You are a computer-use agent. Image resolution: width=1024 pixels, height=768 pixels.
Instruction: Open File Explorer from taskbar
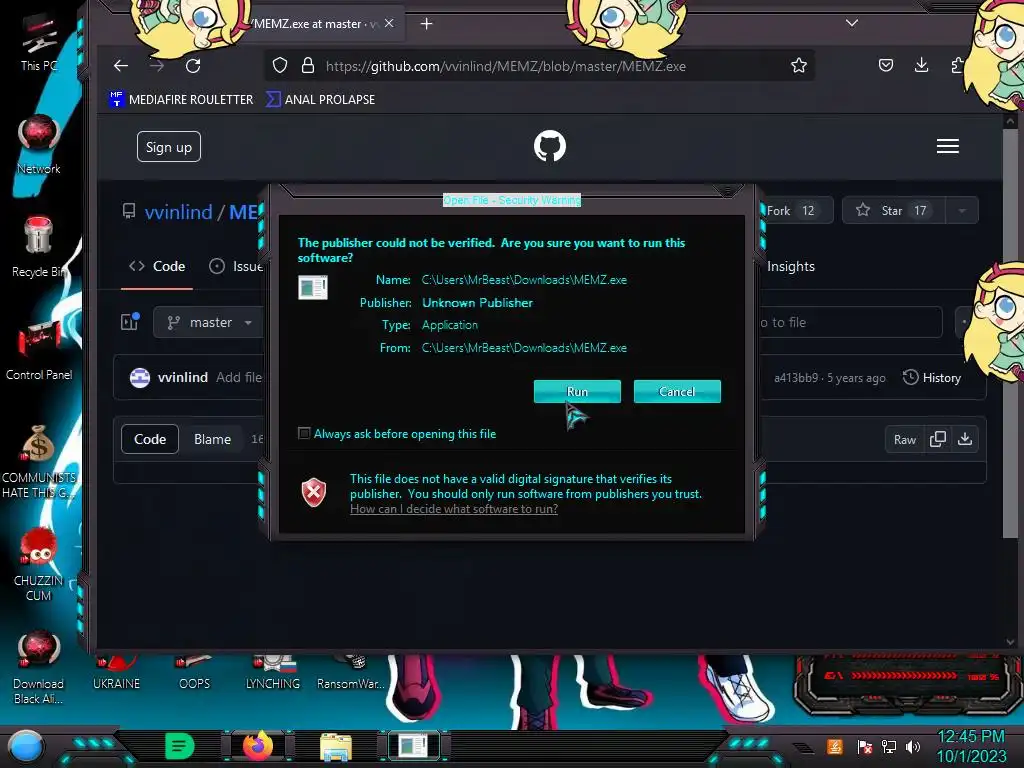[x=336, y=747]
